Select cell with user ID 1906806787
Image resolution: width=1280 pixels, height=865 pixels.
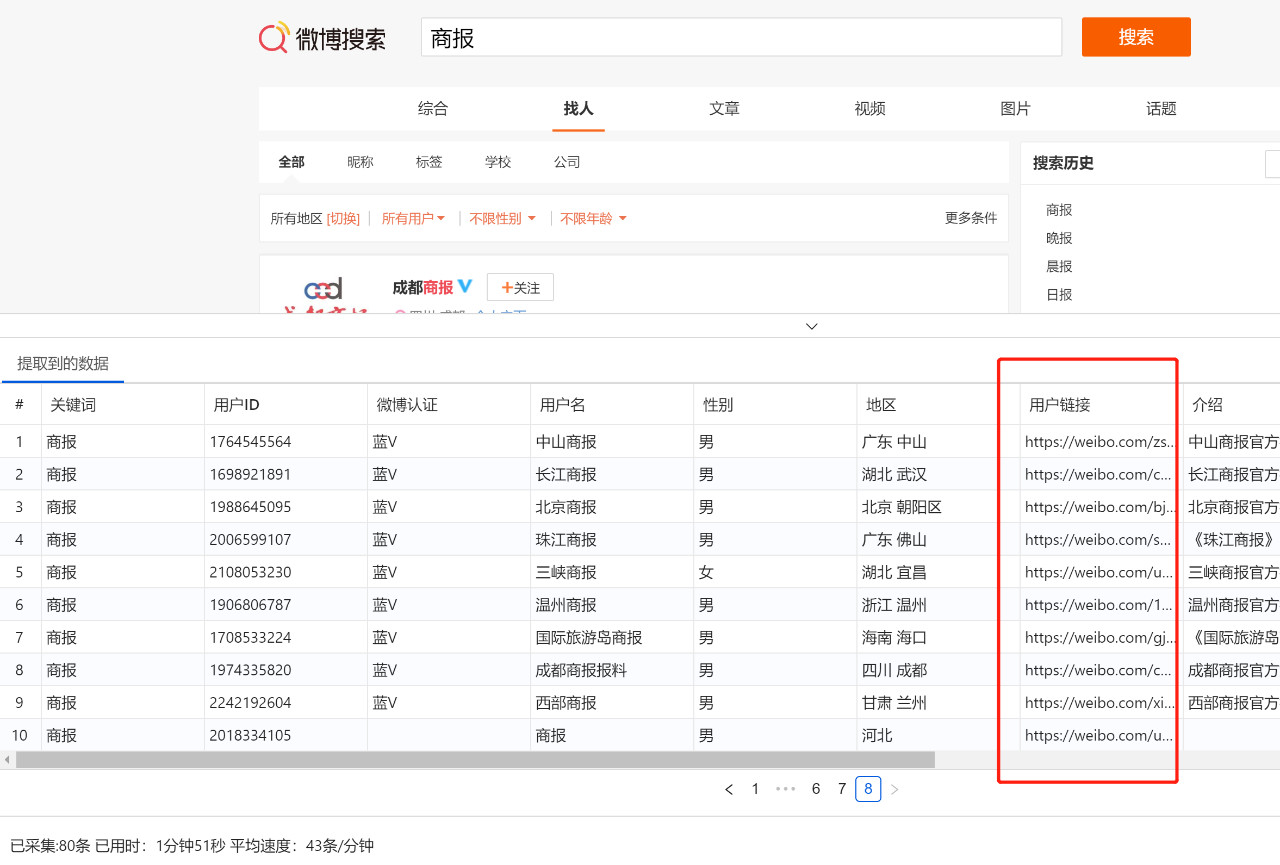[x=286, y=605]
